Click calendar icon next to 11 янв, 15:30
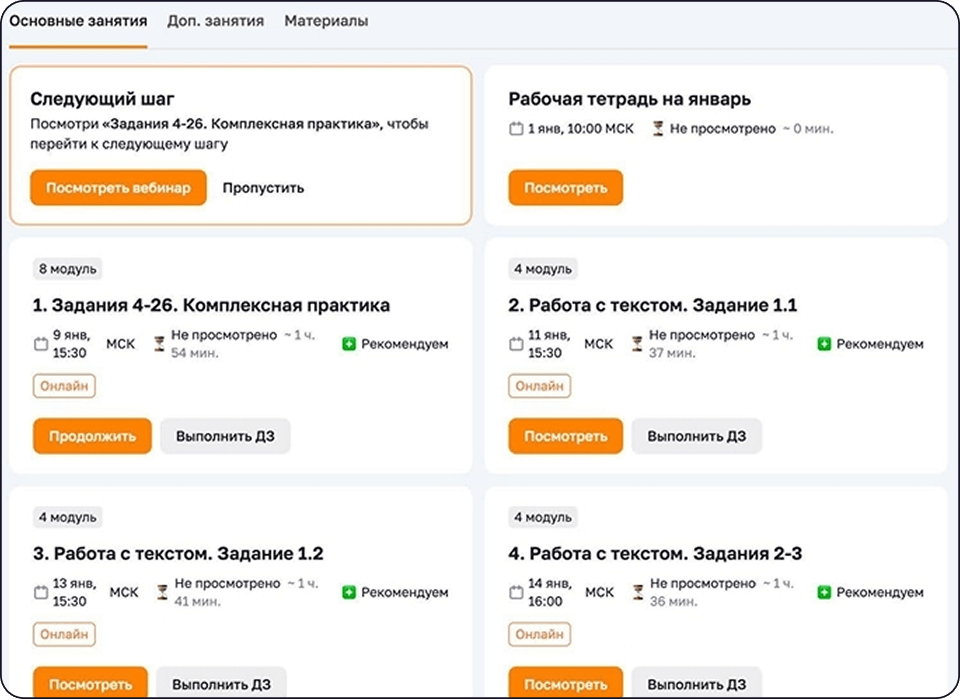 (x=516, y=344)
